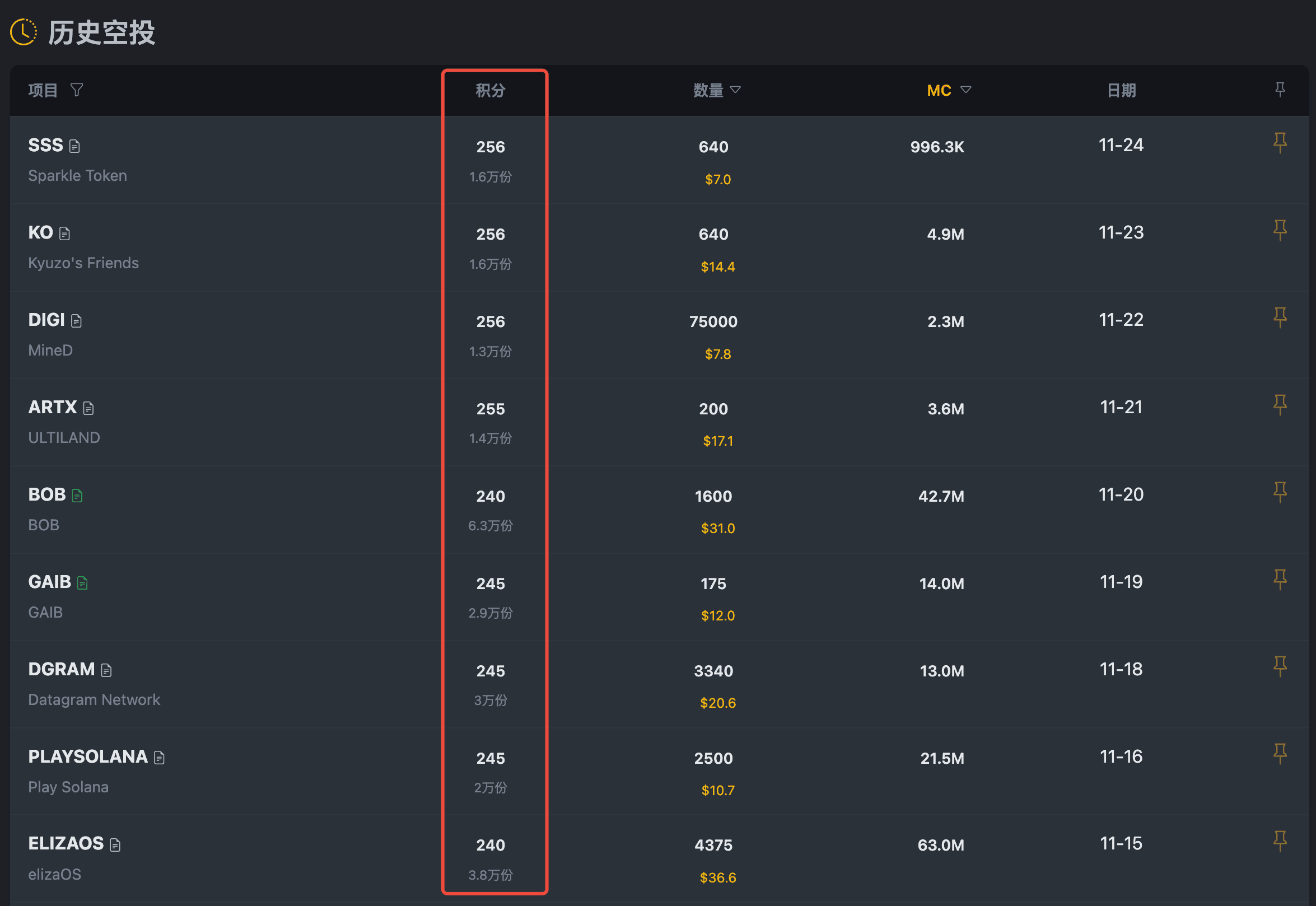Viewport: 1316px width, 906px height.
Task: Open the DIGI project name
Action: pyautogui.click(x=46, y=320)
